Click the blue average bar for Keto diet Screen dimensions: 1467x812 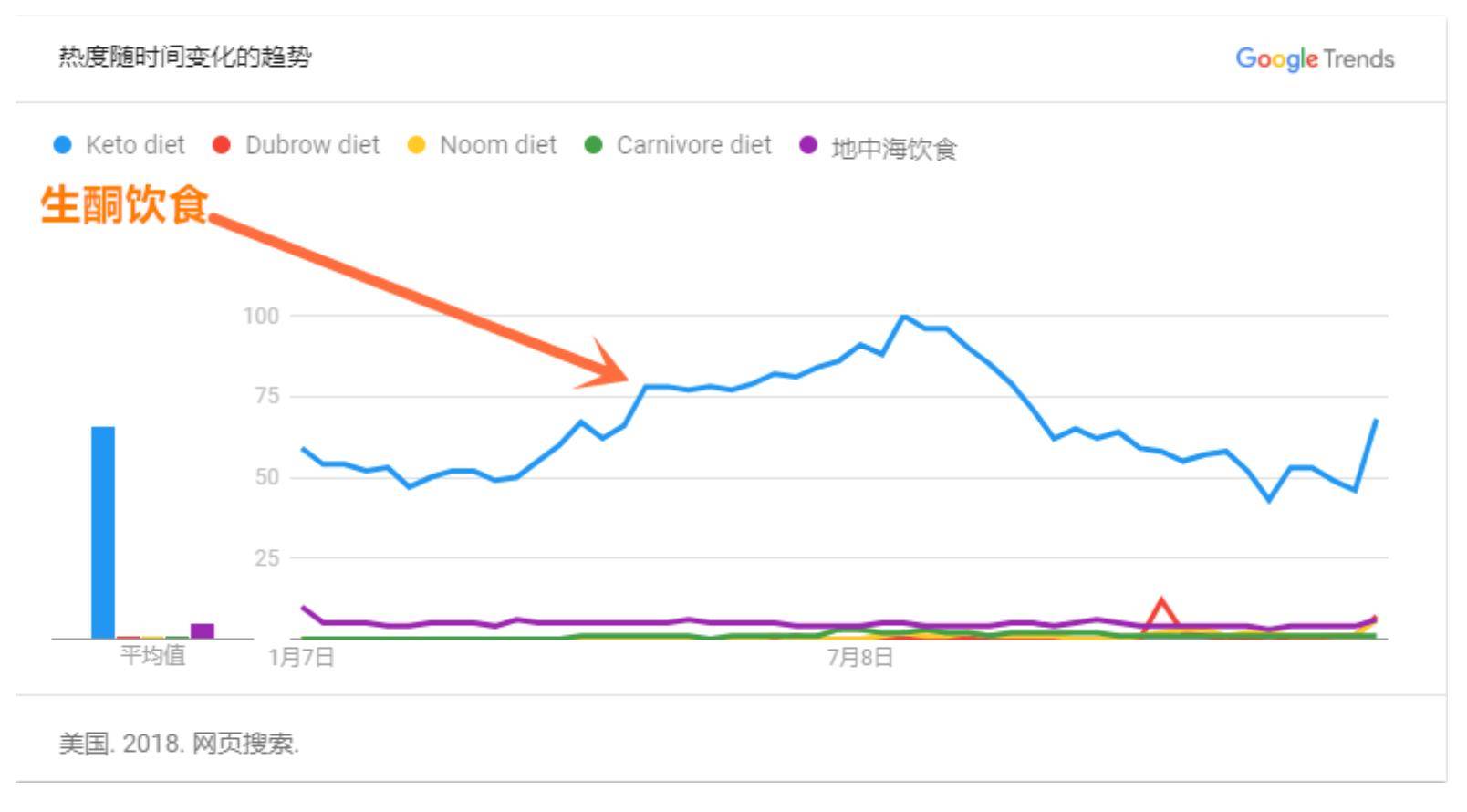tap(103, 532)
